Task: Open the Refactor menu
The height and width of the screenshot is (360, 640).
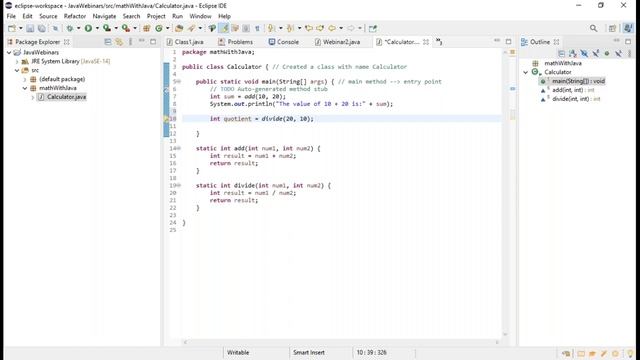Action: pos(75,16)
